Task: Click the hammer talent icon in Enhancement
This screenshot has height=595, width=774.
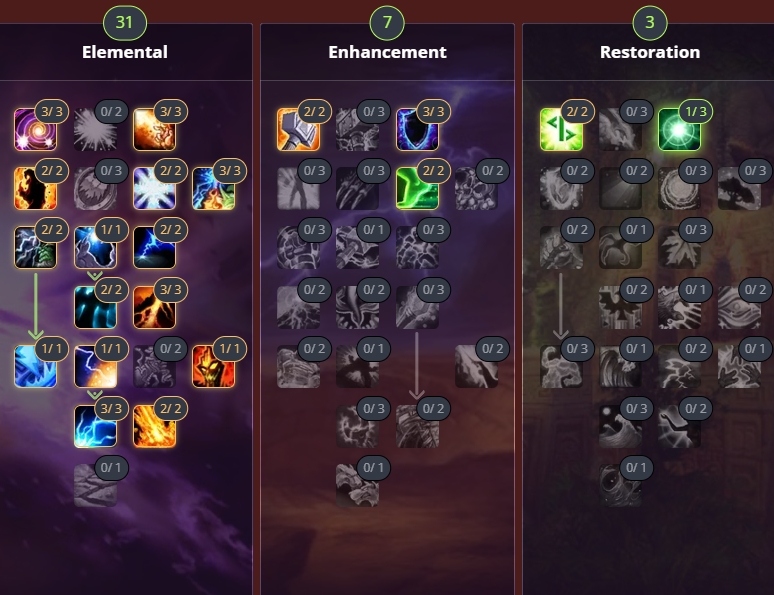Action: point(298,129)
